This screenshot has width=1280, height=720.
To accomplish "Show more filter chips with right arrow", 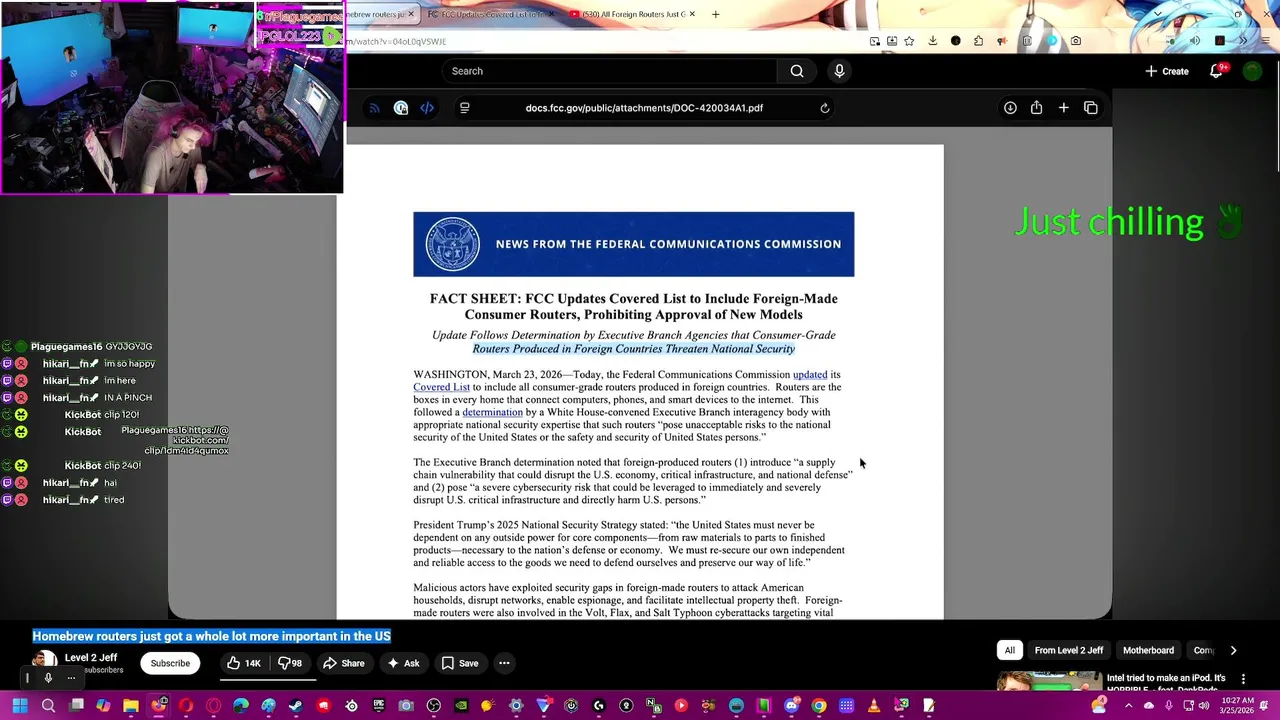I will 1233,650.
